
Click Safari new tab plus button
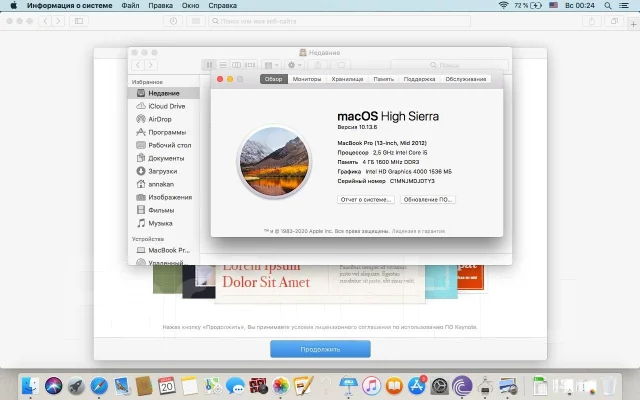coord(633,24)
